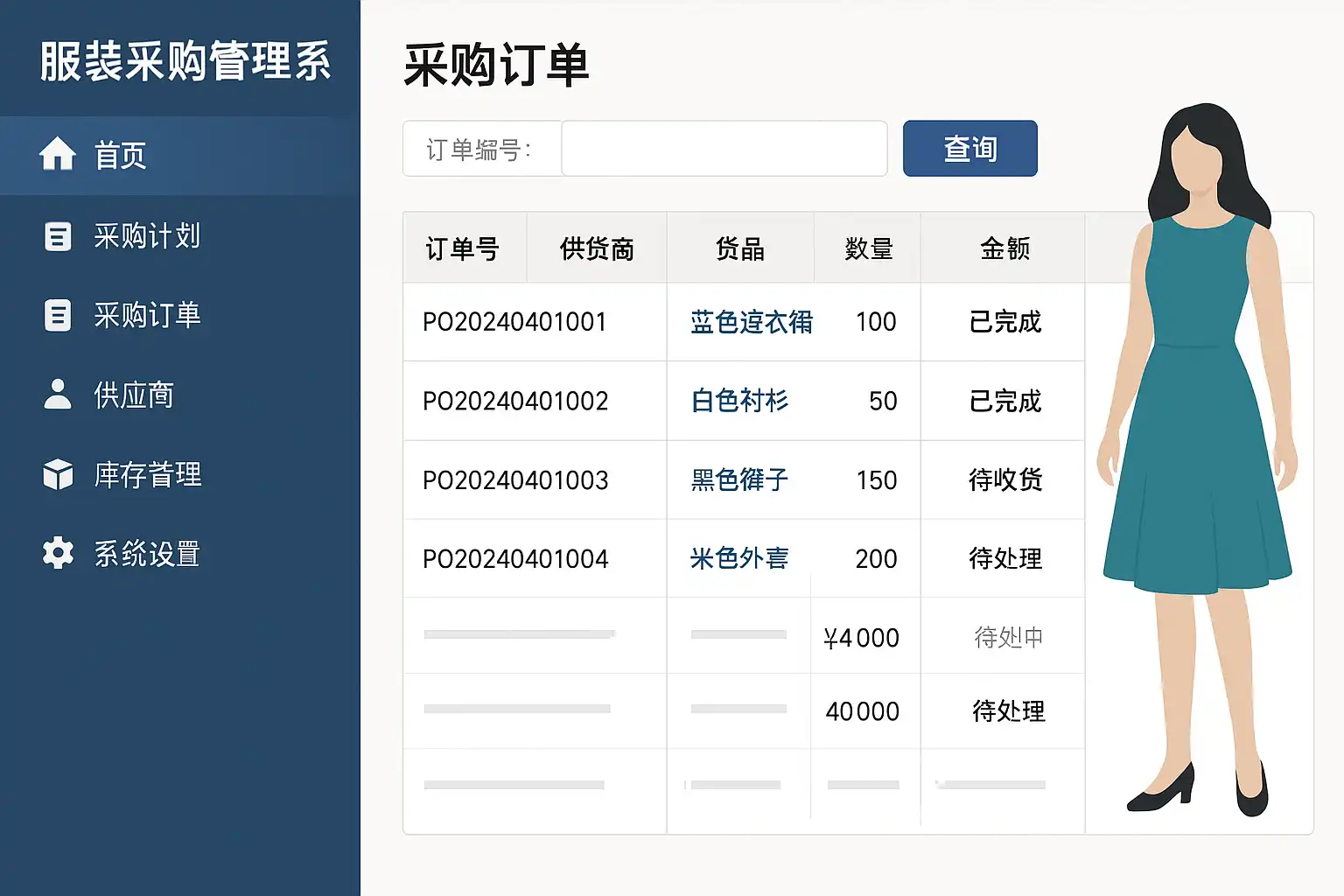Open the 白色衬衫 product link
Image resolution: width=1344 pixels, height=896 pixels.
739,401
